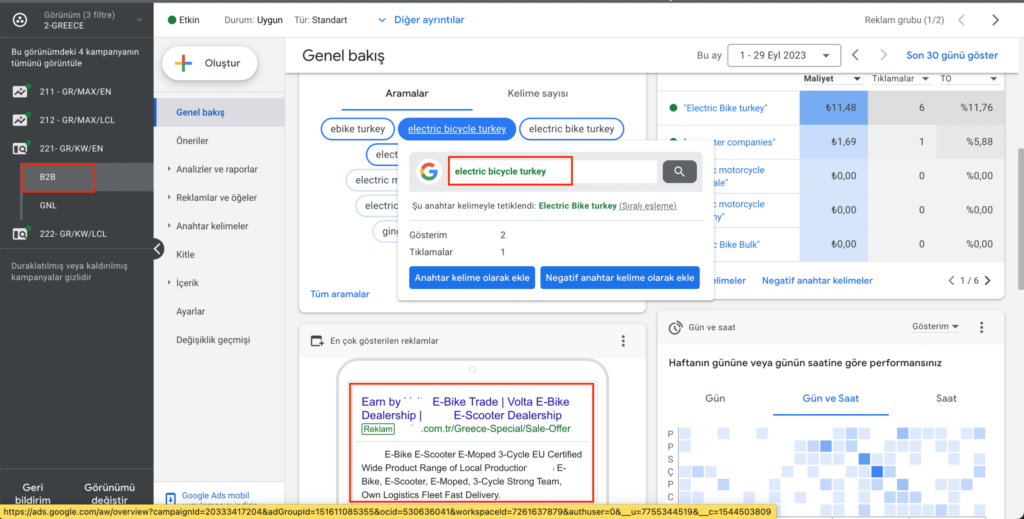Click the Google logo in the popup
1024x519 pixels.
tap(428, 172)
